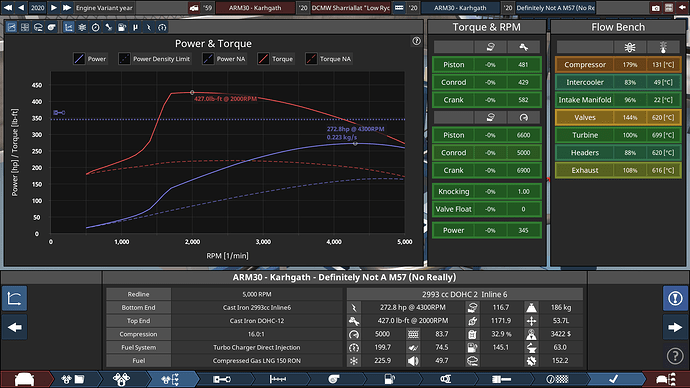Click the torque wrench column header icon
Viewport: 690px width, 388px height.
(523, 47)
